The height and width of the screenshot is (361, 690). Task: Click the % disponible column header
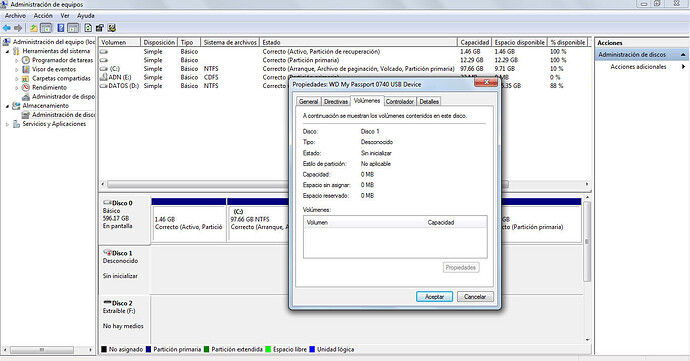coord(568,42)
